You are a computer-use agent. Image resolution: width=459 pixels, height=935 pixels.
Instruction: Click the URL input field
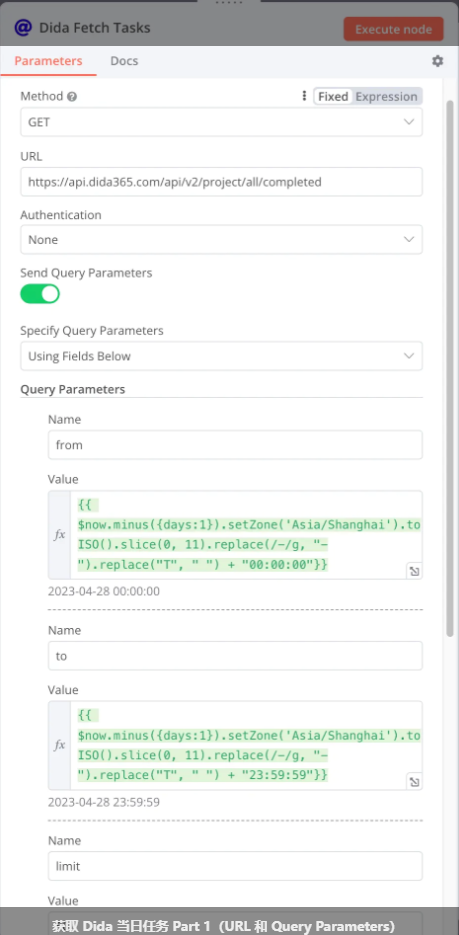click(221, 182)
